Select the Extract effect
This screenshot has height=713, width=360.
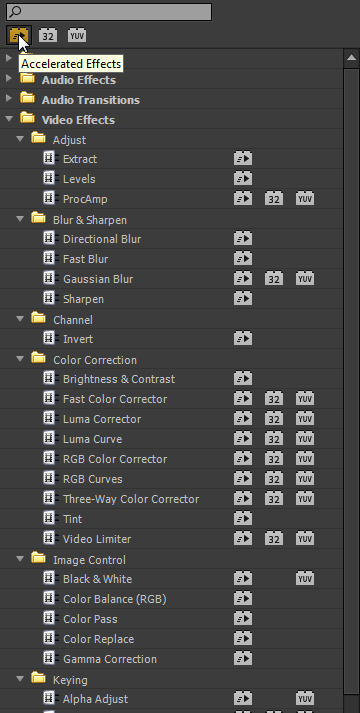click(x=80, y=159)
